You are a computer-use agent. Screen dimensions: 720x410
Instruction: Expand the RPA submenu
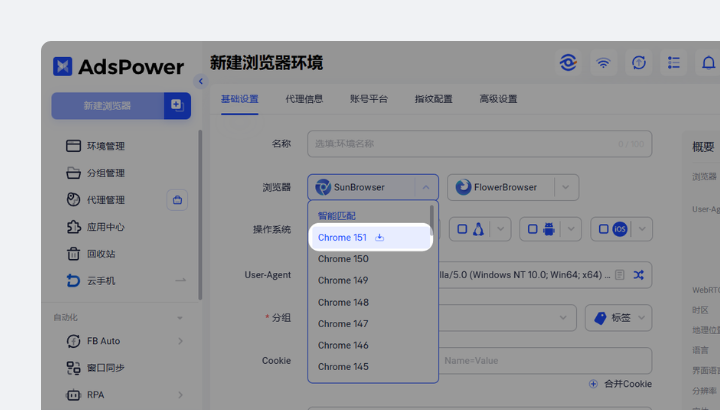[x=180, y=395]
